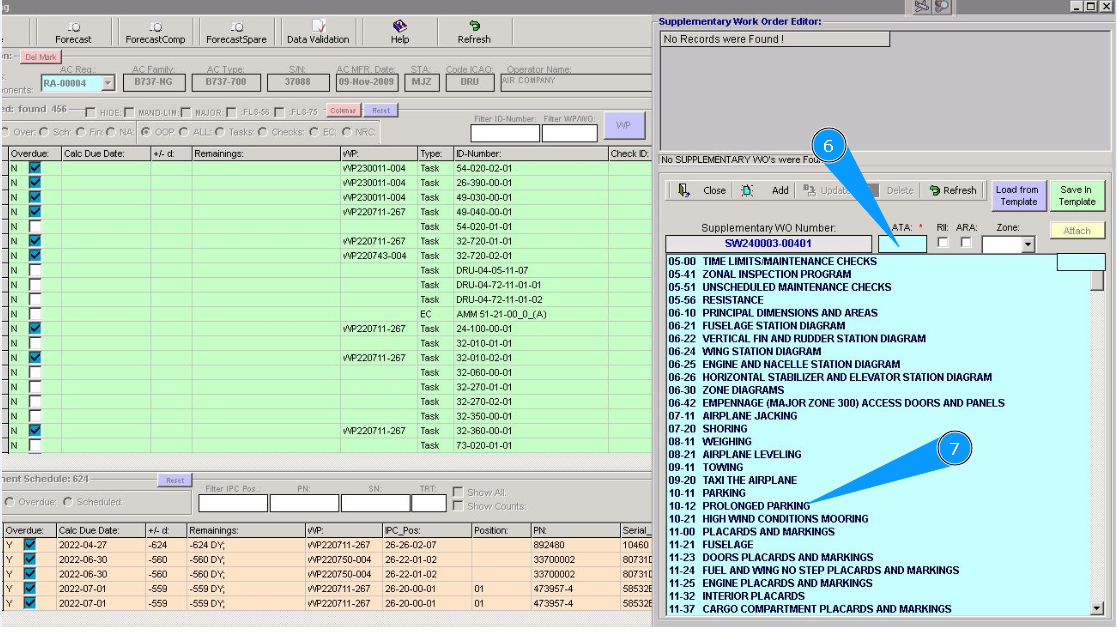
Task: Click the airplane icon in the title bar
Action: [921, 7]
